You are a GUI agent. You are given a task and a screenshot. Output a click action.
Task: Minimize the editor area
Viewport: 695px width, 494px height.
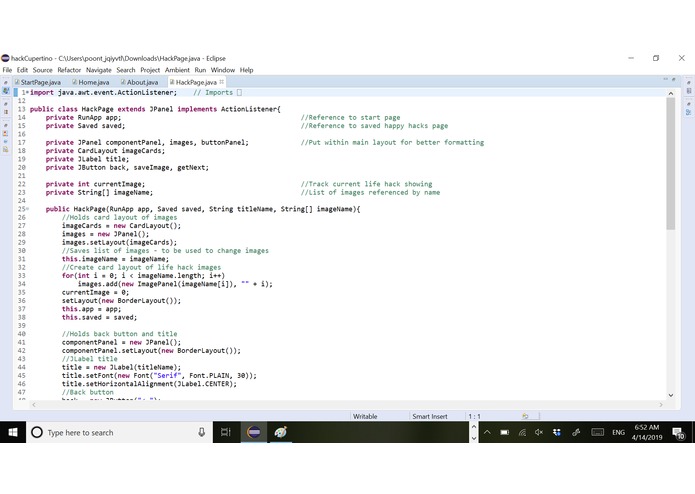pyautogui.click(x=665, y=79)
